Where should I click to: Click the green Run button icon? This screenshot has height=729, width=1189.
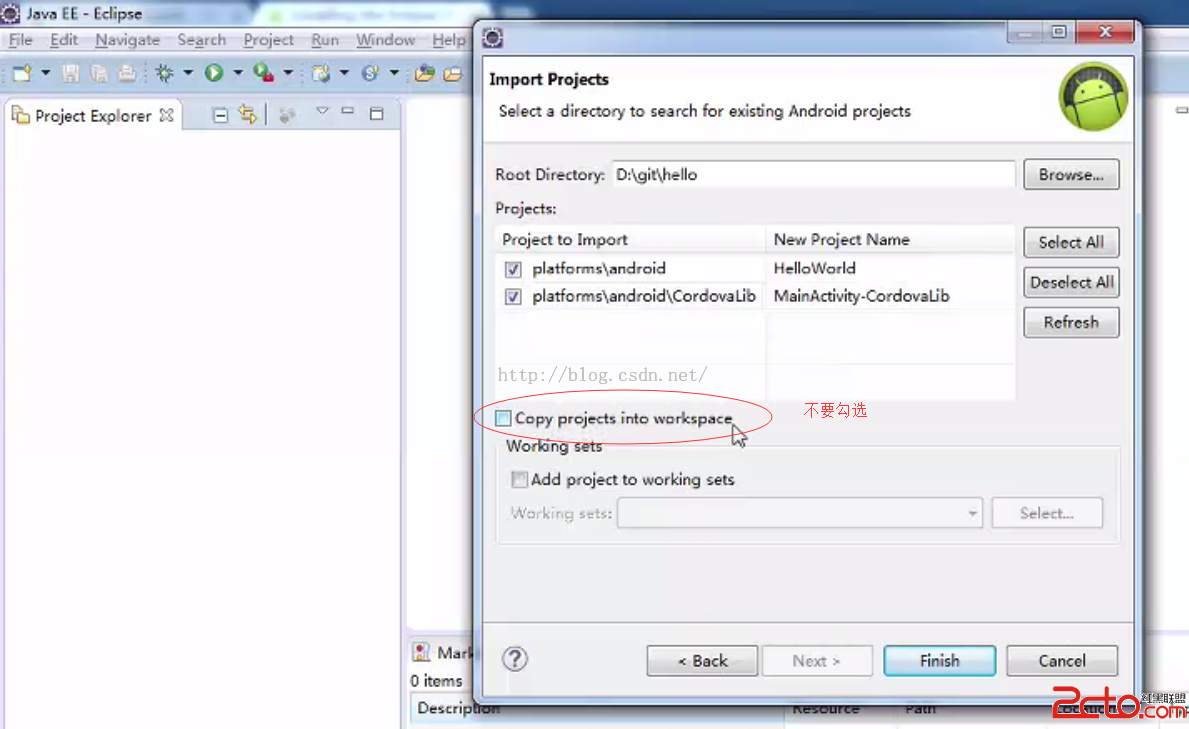[214, 73]
